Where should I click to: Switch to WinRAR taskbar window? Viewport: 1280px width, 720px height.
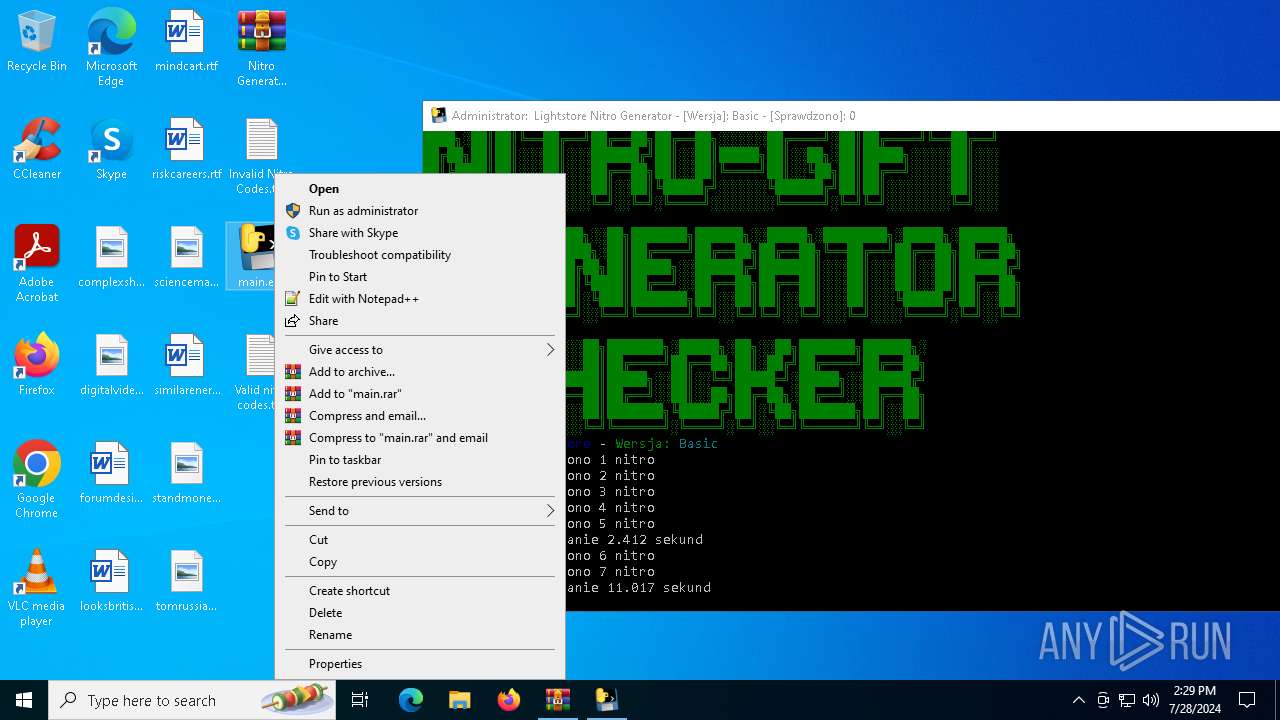[557, 700]
